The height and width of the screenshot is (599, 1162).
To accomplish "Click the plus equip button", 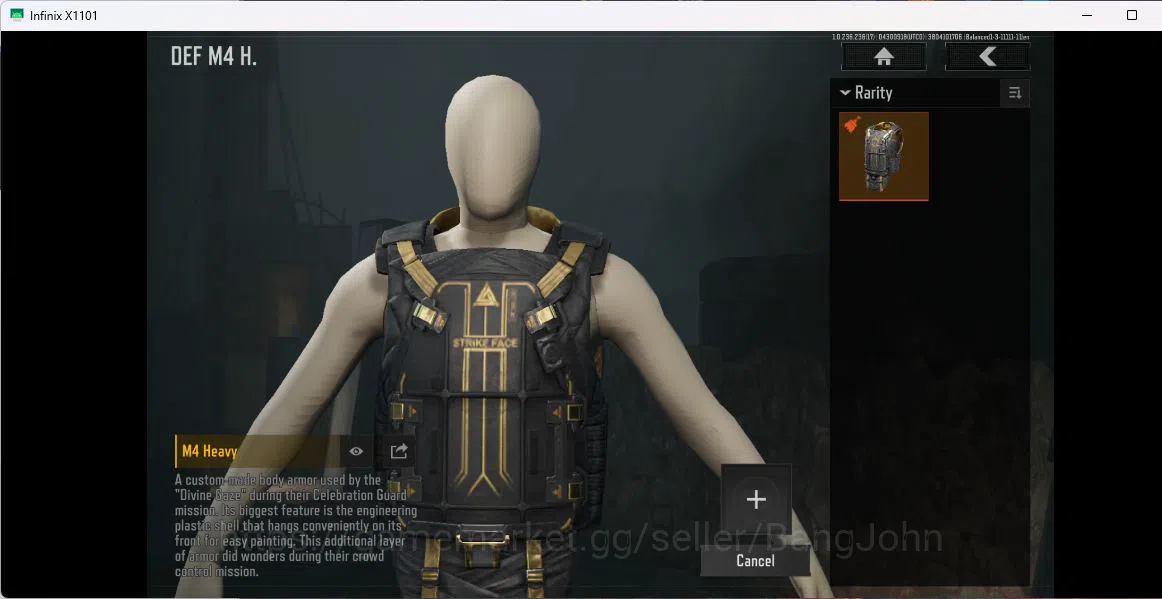I will [x=756, y=500].
